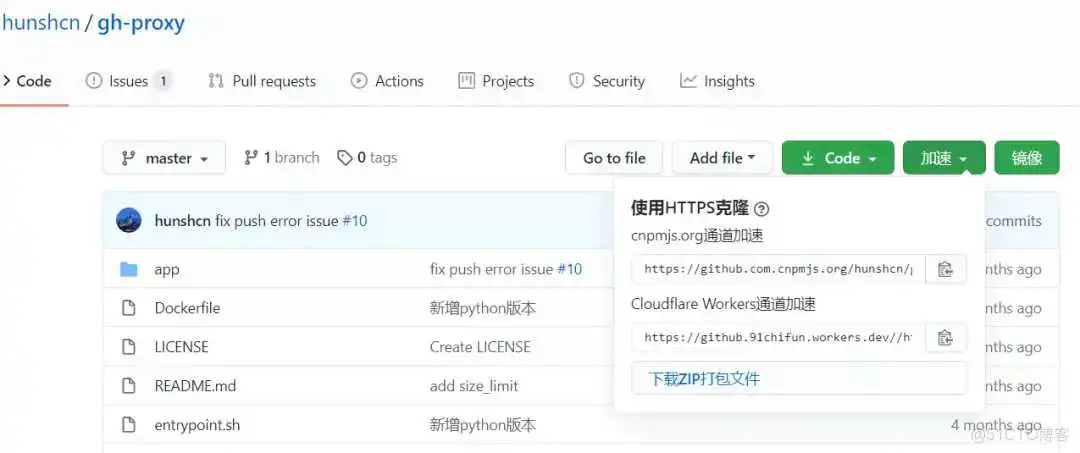Click the download icon in Code button
Viewport: 1080px width, 453px height.
808,158
